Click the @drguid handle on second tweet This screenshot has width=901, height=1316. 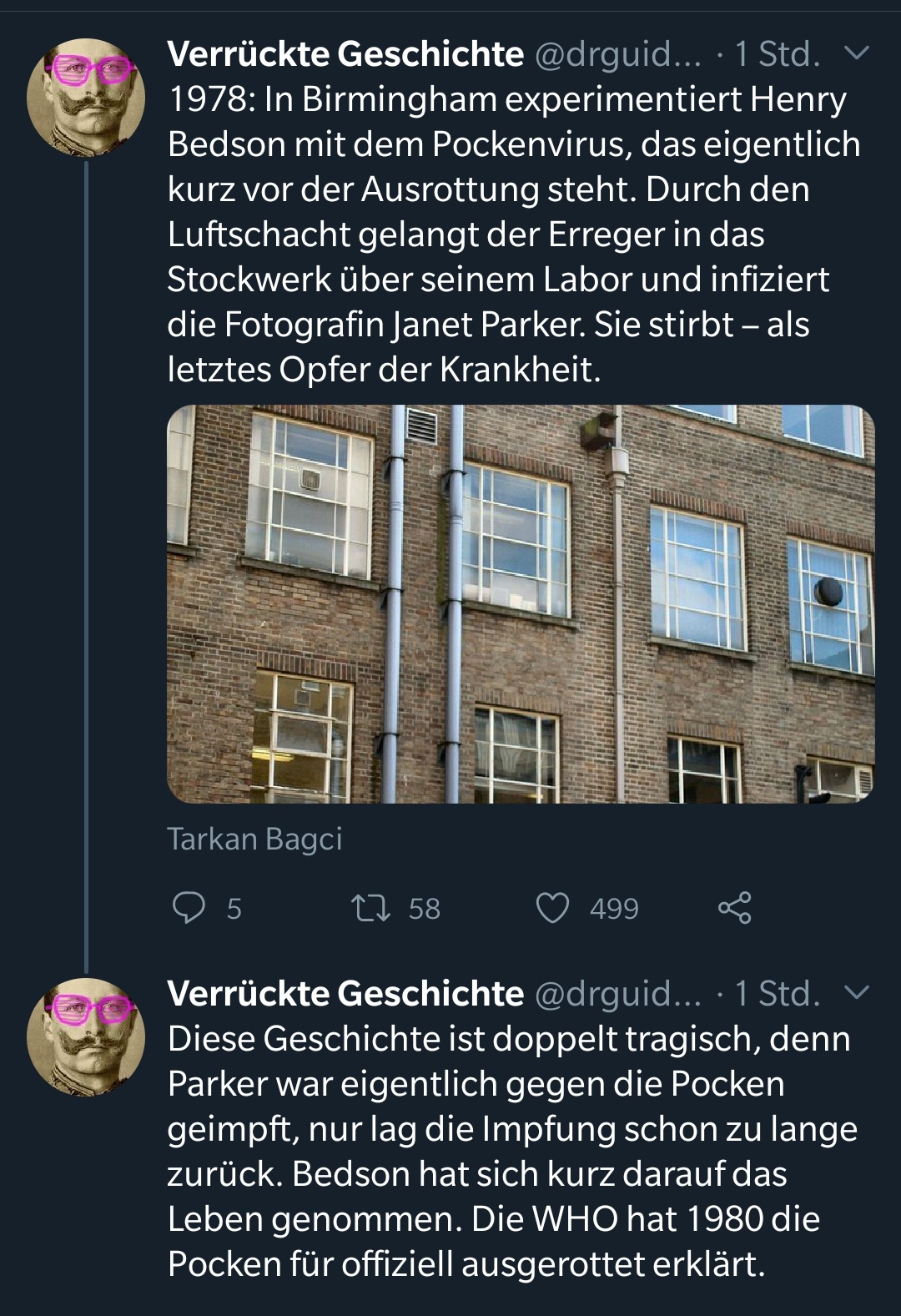pos(617,993)
